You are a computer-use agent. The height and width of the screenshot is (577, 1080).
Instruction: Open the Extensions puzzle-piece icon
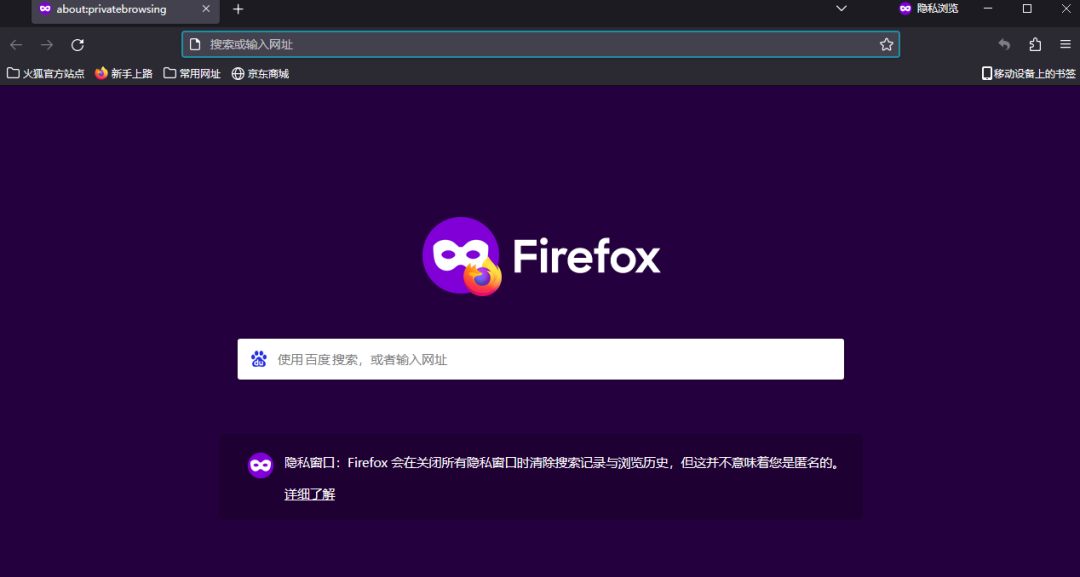1035,45
